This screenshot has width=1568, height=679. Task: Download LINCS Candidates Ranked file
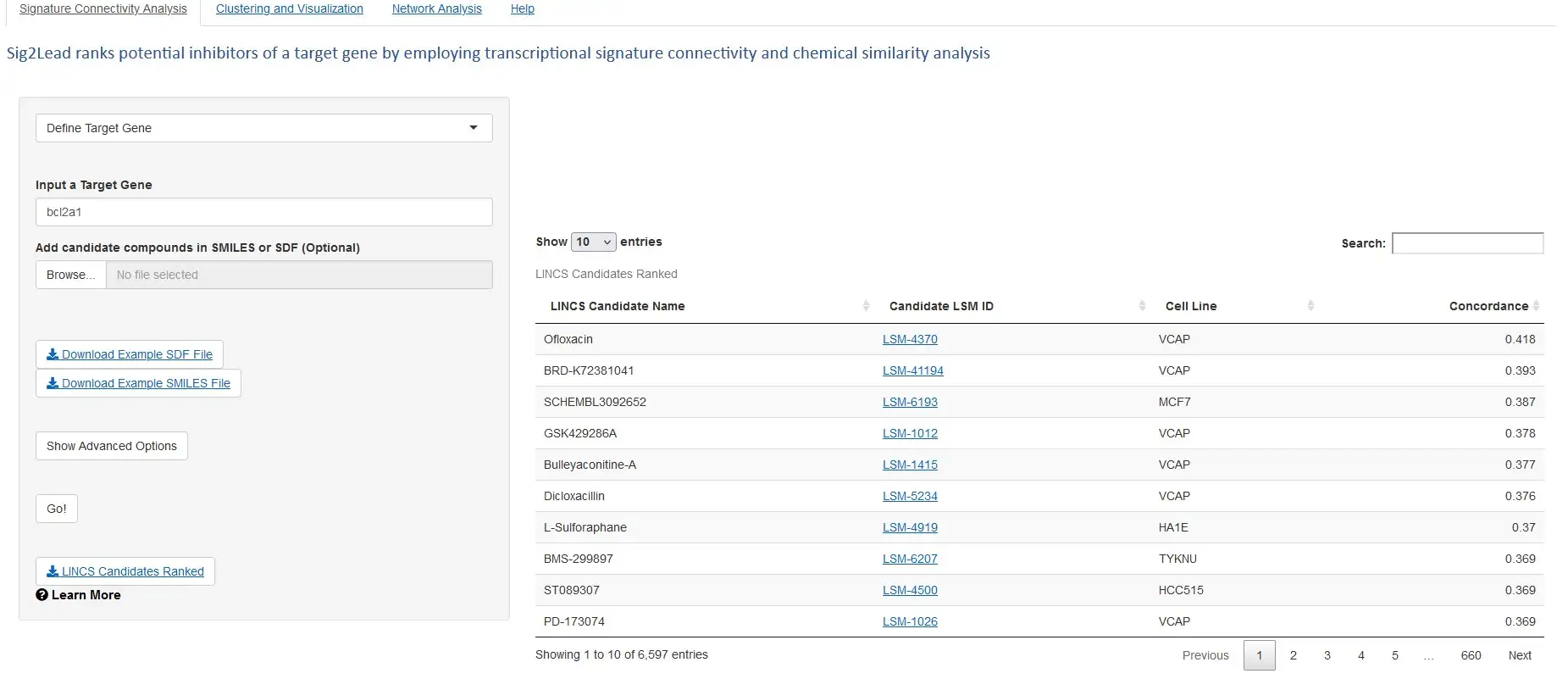(125, 571)
